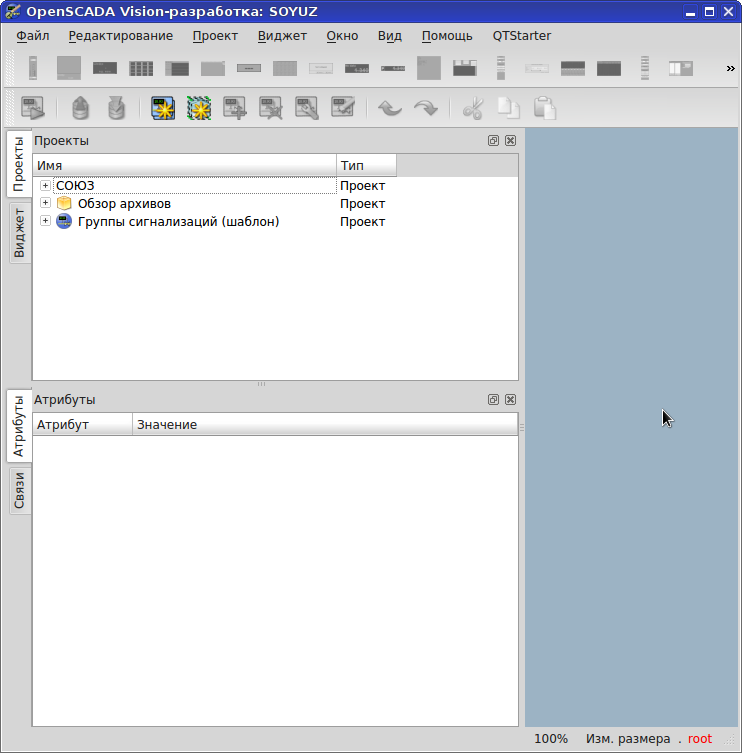The height and width of the screenshot is (753, 742).
Task: Float the Атрибуты panel
Action: tap(493, 400)
